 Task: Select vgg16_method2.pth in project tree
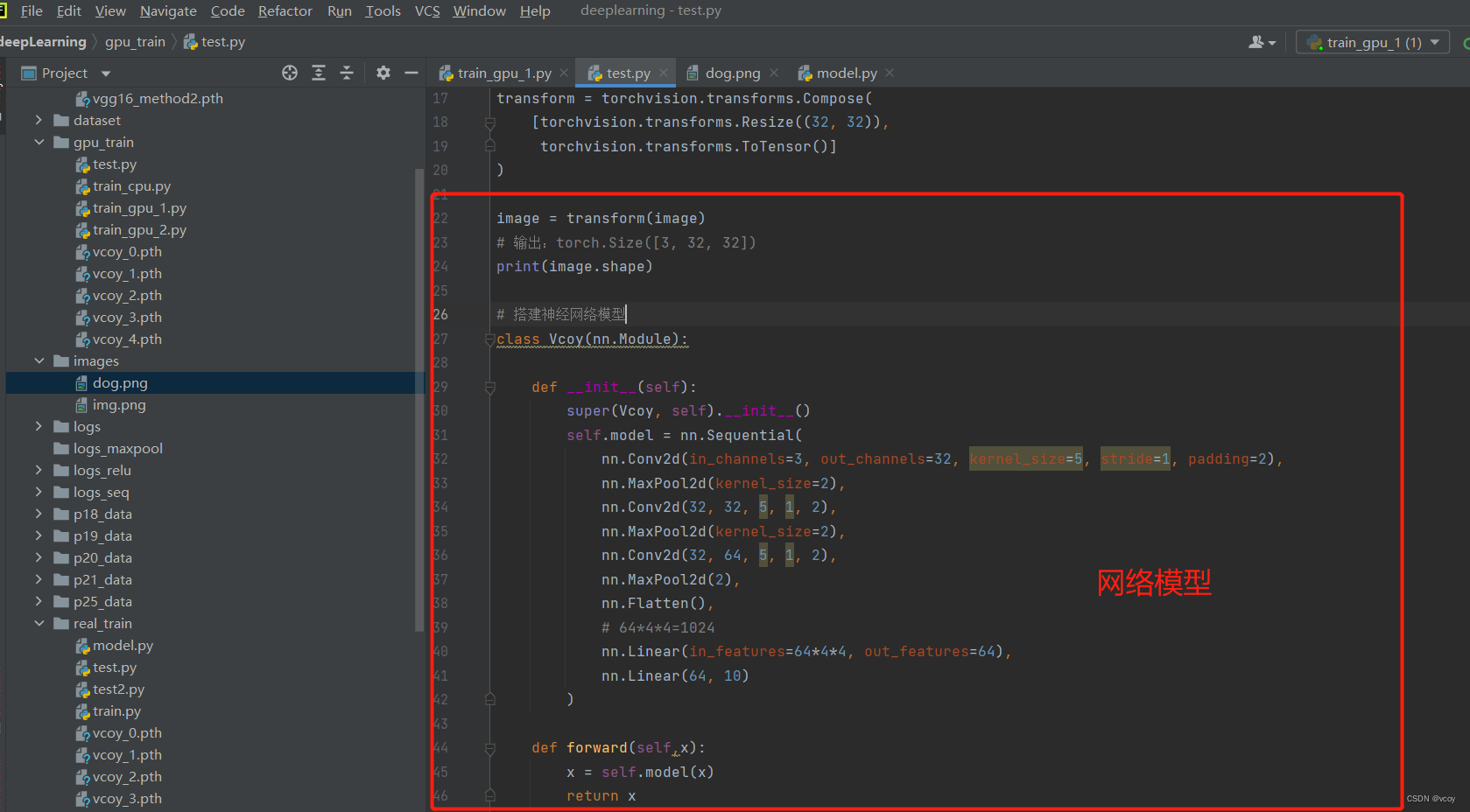[158, 98]
